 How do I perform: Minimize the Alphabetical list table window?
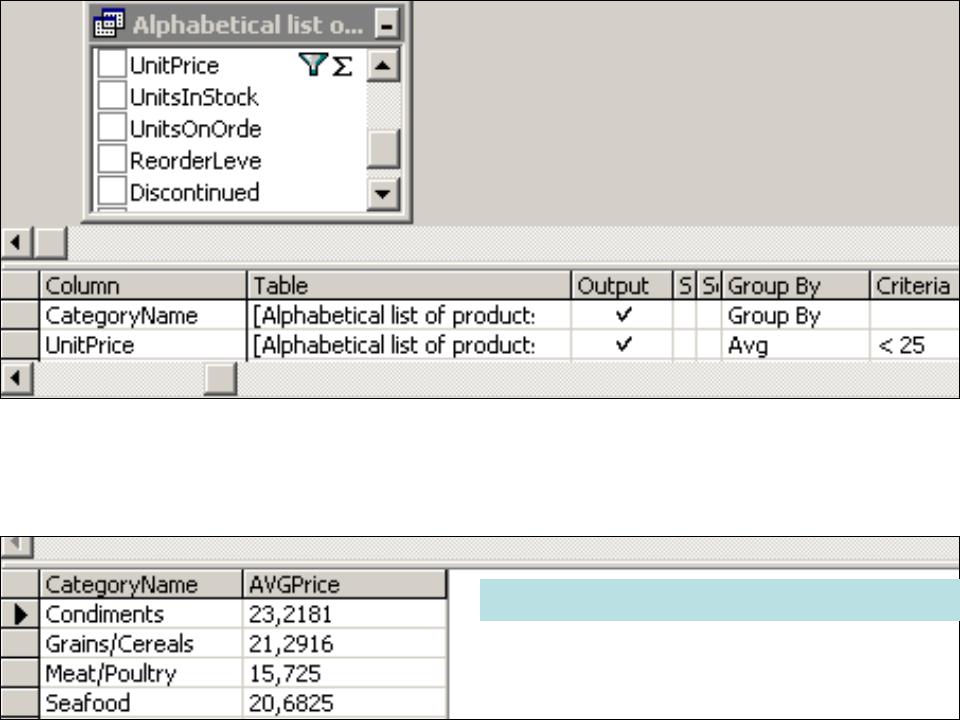(x=386, y=24)
